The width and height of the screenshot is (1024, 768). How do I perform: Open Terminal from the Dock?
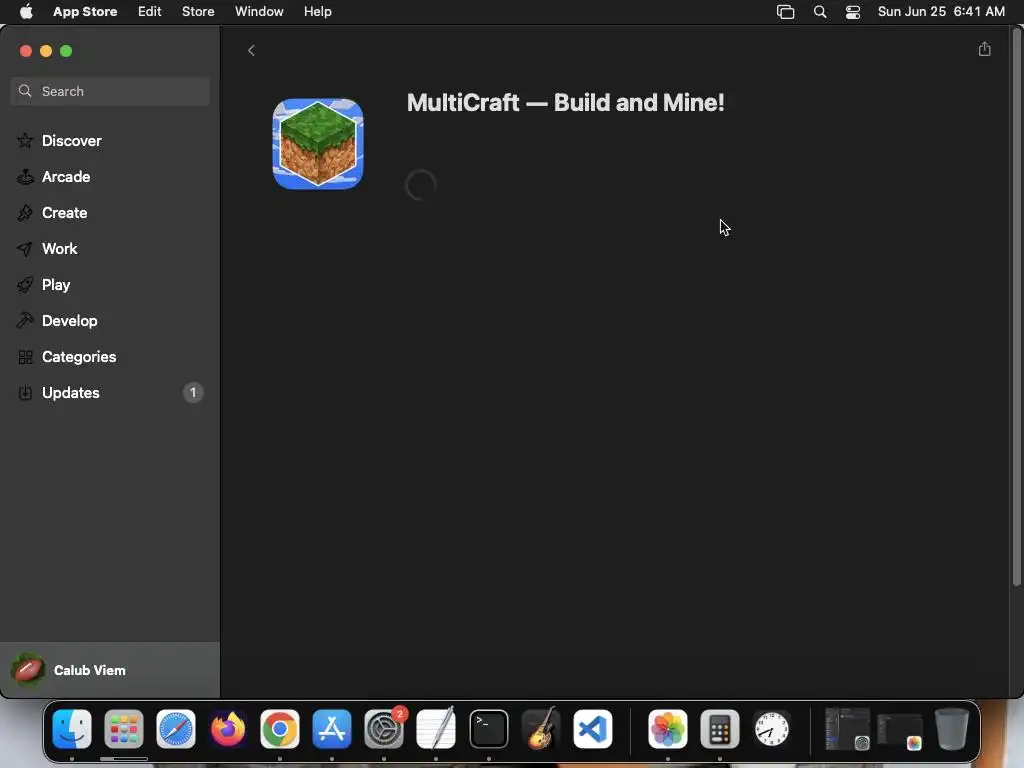point(488,728)
